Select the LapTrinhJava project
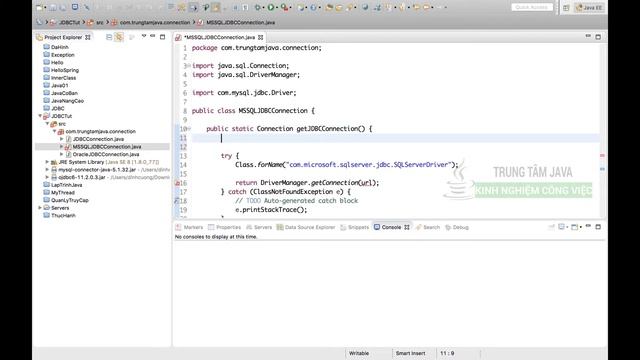The height and width of the screenshot is (360, 640). tap(67, 185)
